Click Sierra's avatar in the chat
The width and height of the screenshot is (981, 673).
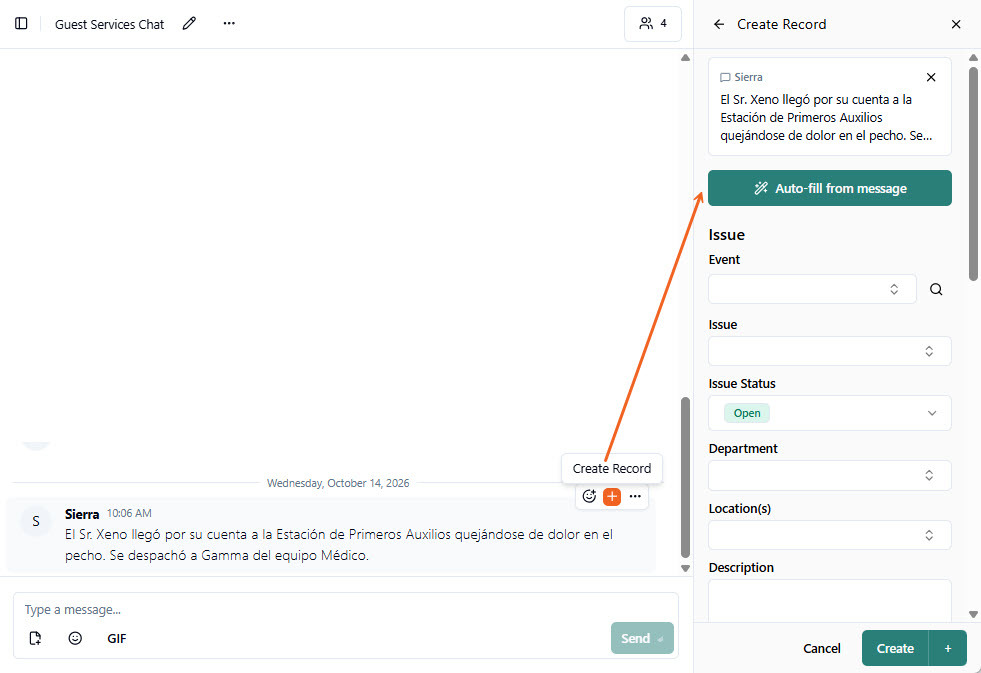click(x=36, y=522)
